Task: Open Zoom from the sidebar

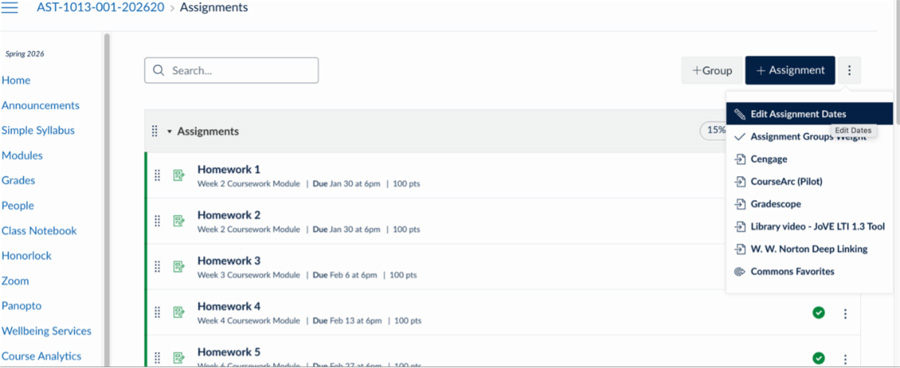Action: [x=15, y=281]
